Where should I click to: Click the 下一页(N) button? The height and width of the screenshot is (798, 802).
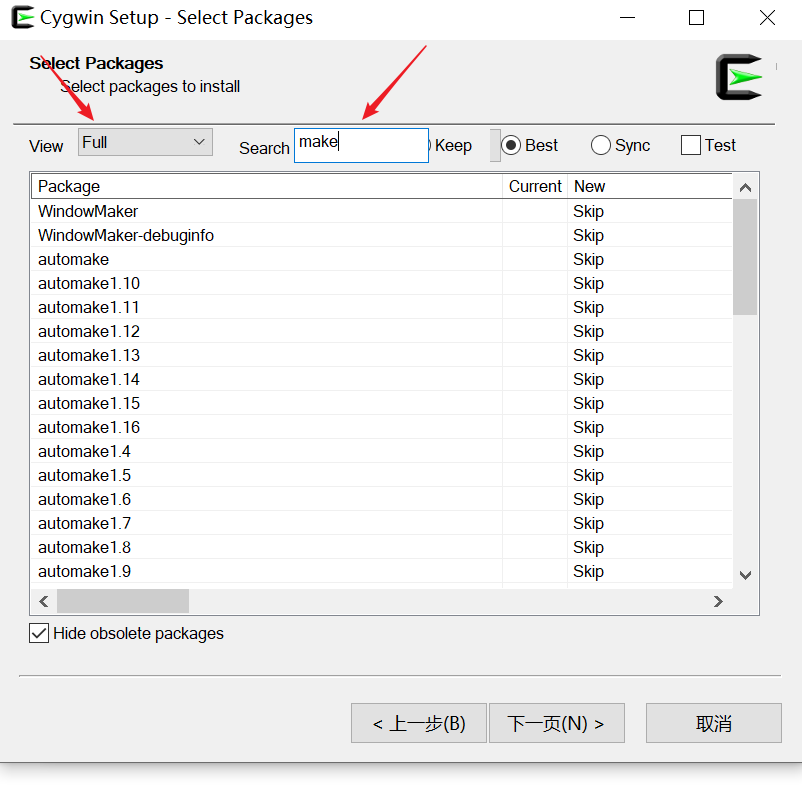[x=556, y=722]
